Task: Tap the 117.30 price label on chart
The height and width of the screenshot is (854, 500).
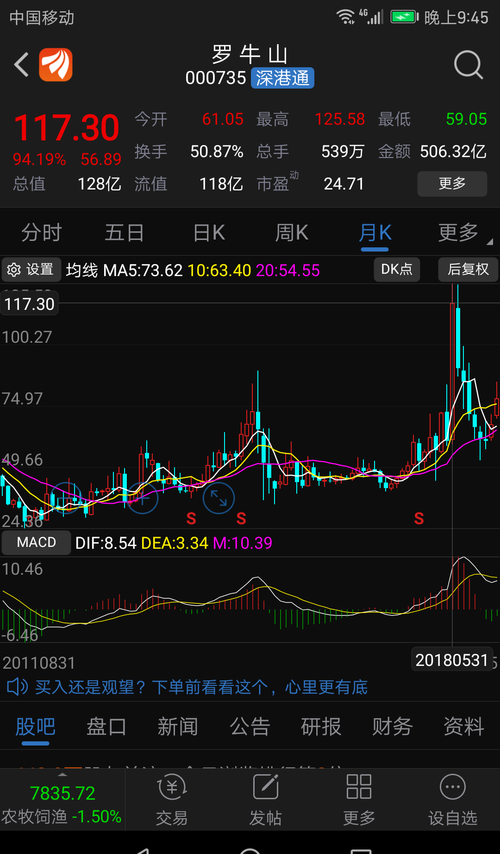Action: [x=30, y=304]
